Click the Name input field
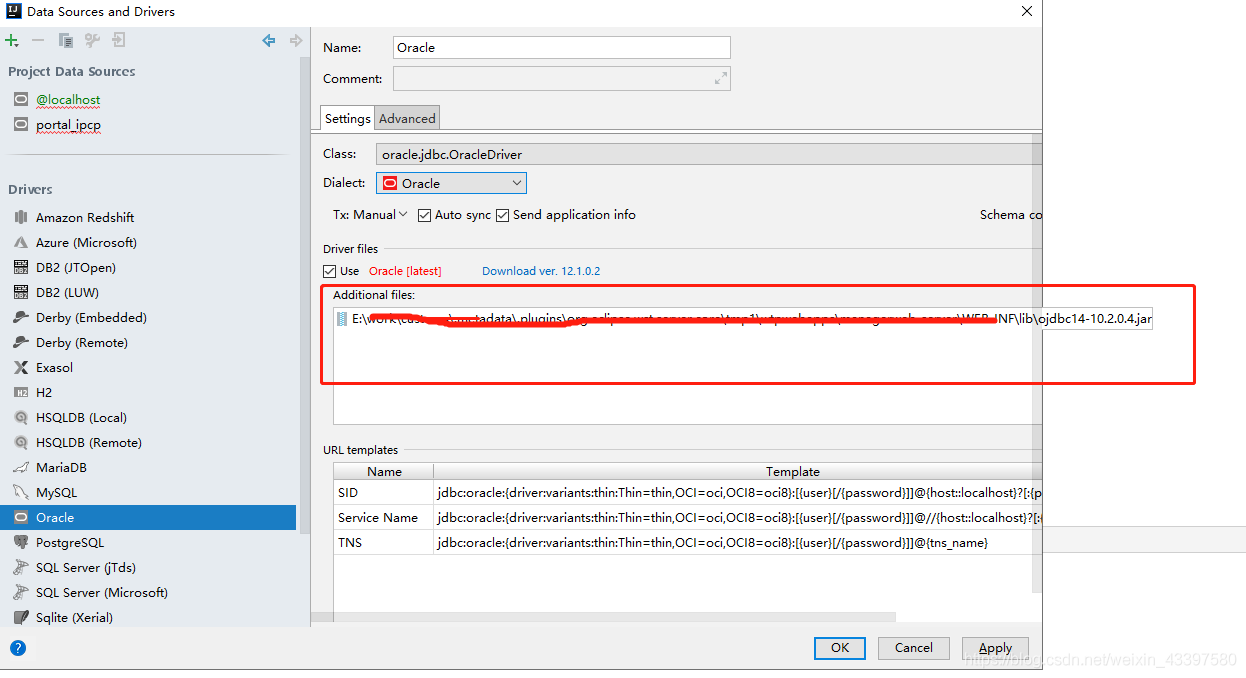 point(561,47)
